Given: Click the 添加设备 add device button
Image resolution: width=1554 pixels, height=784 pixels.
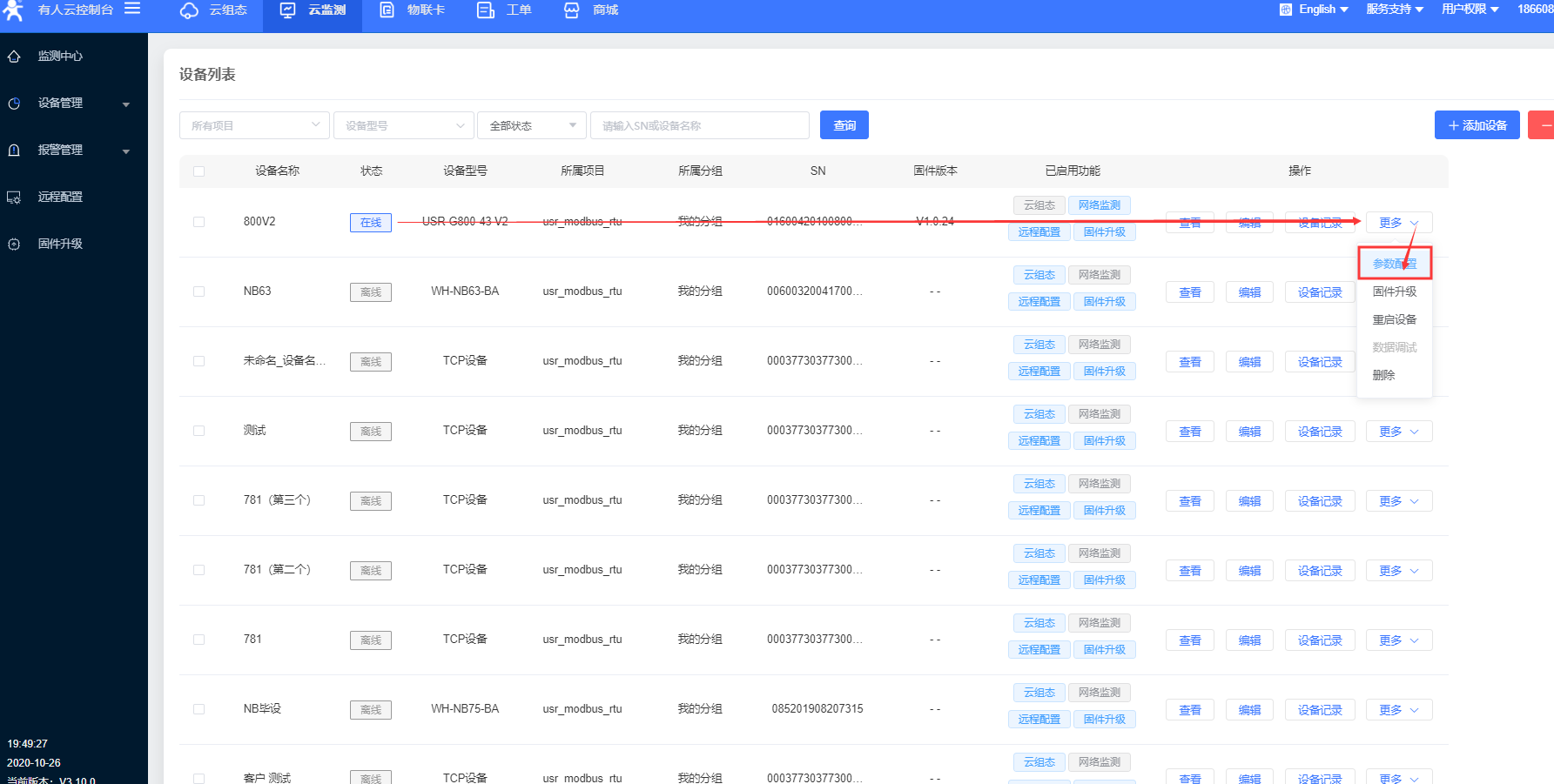Looking at the screenshot, I should pos(1477,125).
